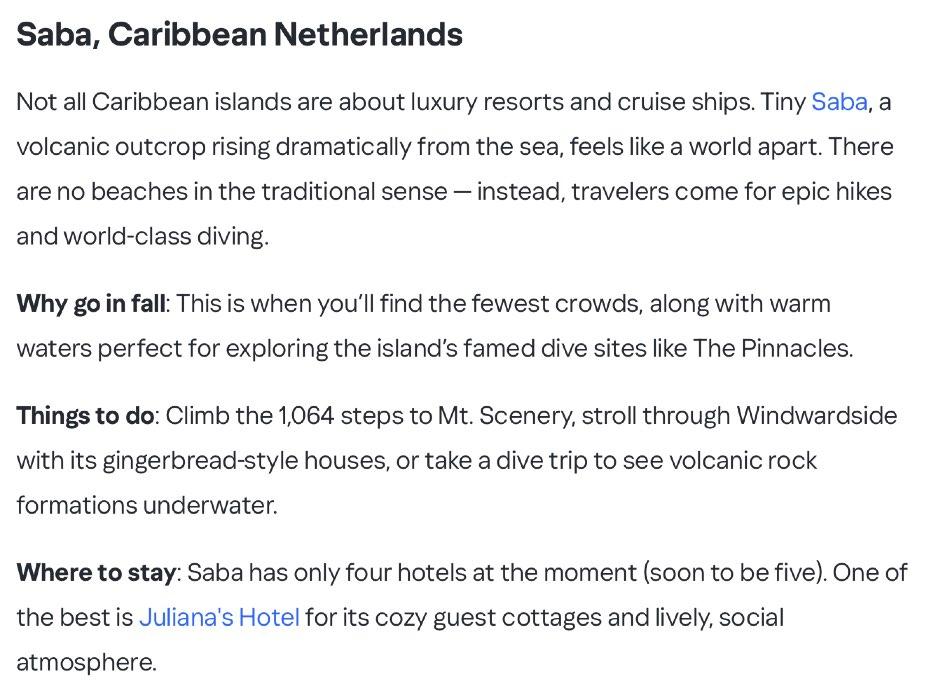Click the number 1,064 in the text
936x688 pixels.
click(306, 416)
